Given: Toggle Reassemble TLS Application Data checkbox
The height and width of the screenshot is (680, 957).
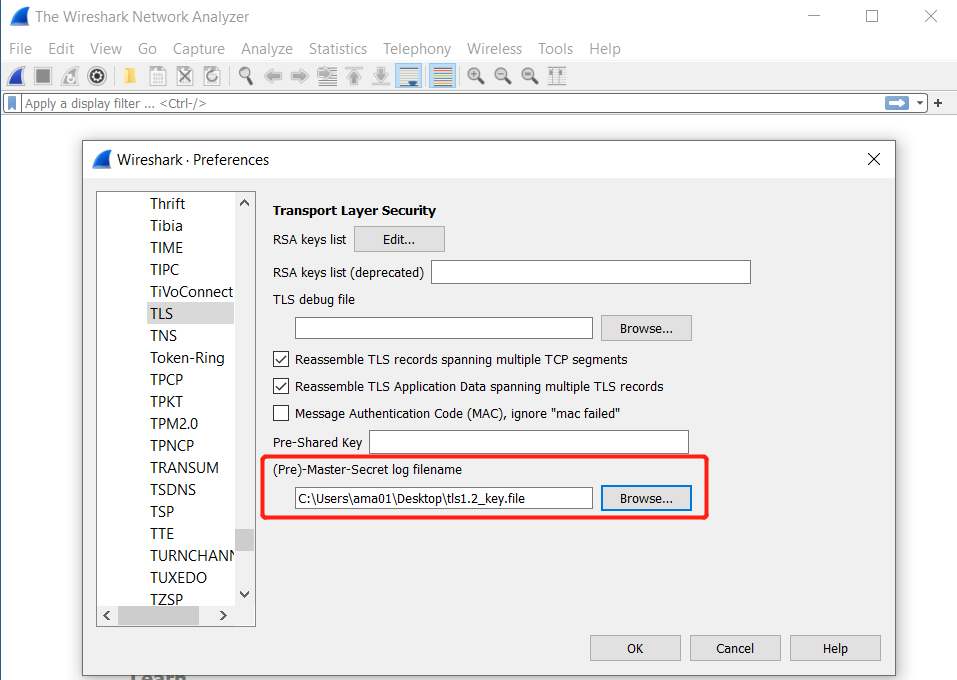Looking at the screenshot, I should click(x=281, y=386).
